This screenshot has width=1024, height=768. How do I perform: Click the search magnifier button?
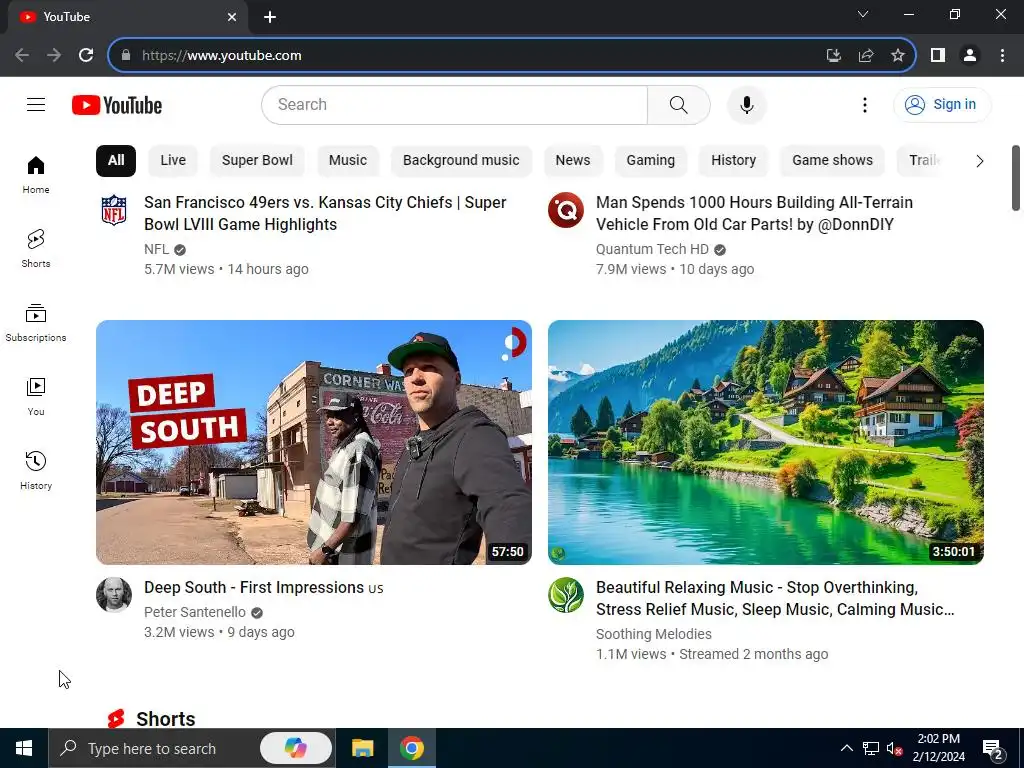679,104
